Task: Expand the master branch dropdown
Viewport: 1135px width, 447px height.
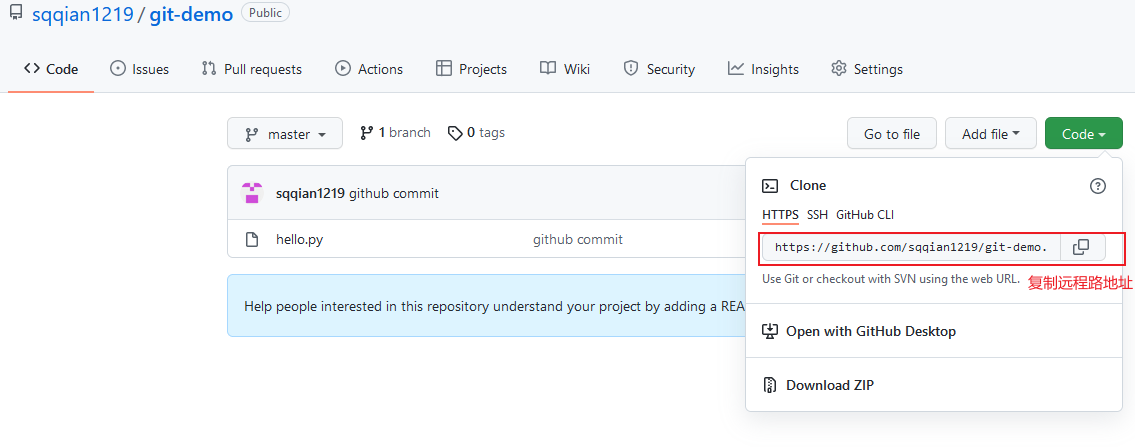Action: pyautogui.click(x=285, y=134)
